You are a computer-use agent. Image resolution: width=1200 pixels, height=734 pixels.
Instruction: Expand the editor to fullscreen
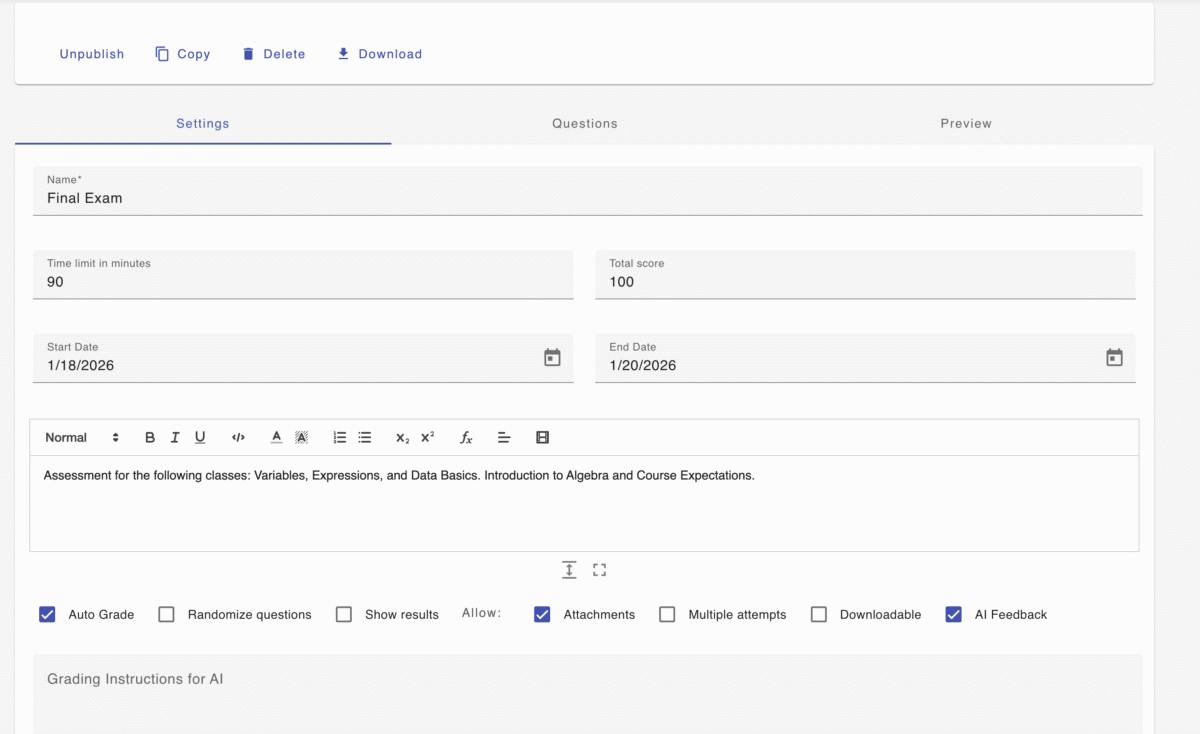[600, 570]
